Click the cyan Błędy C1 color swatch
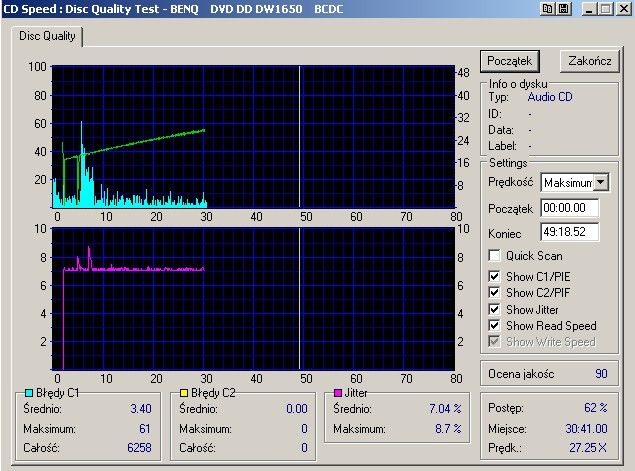The height and width of the screenshot is (471, 635). [x=29, y=392]
